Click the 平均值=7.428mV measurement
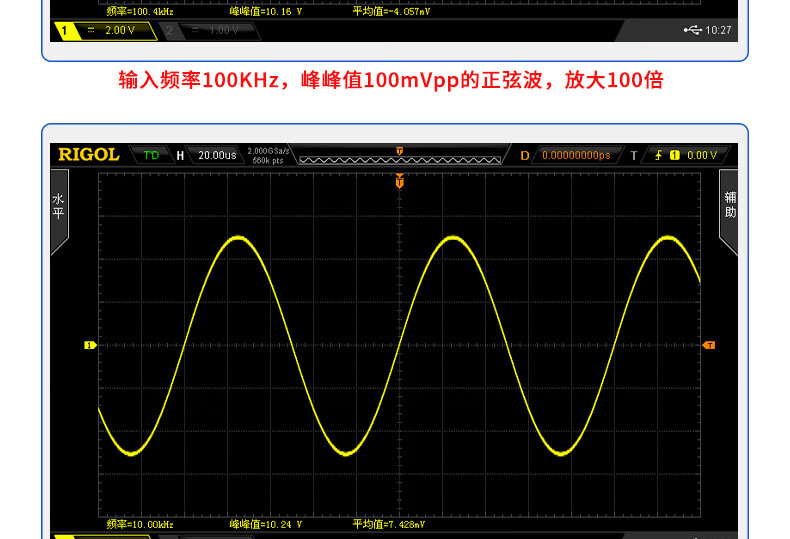Viewport: 790px width, 539px height. click(x=389, y=524)
